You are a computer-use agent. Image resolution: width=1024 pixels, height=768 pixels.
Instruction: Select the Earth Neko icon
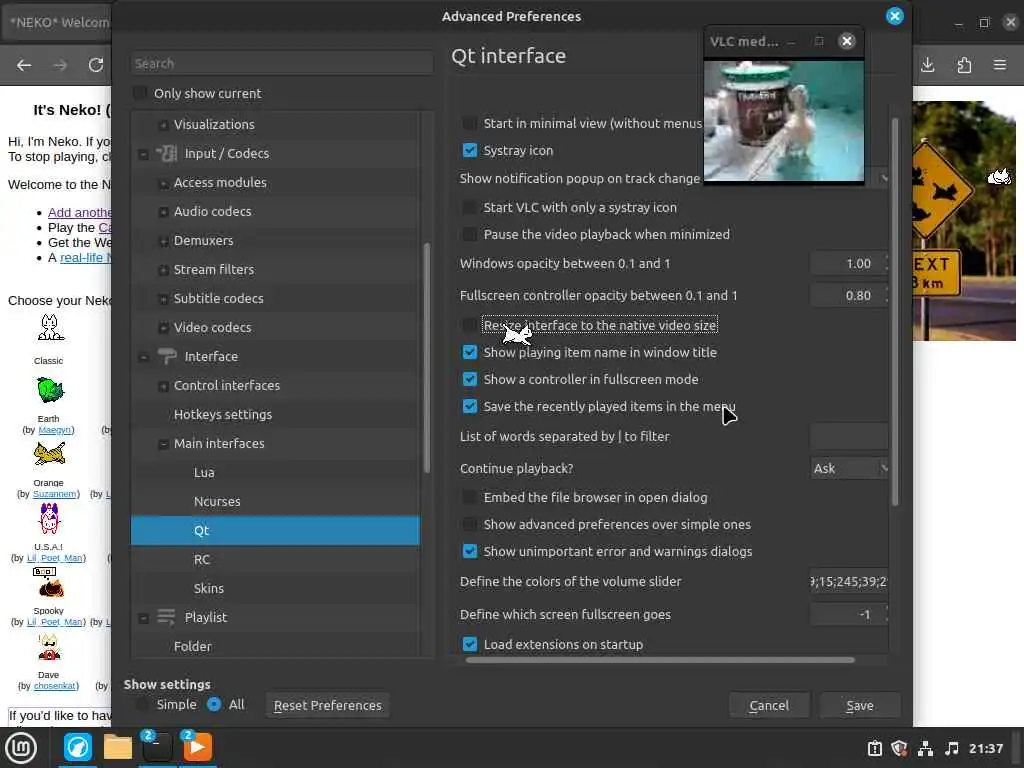50,391
